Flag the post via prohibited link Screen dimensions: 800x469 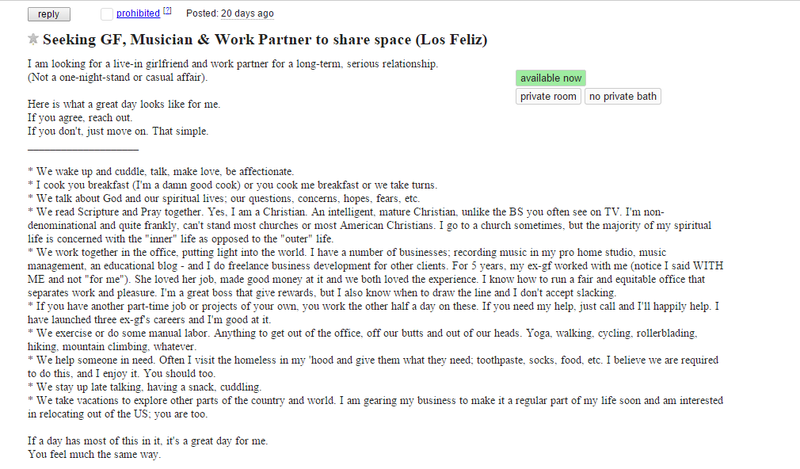click(x=138, y=13)
